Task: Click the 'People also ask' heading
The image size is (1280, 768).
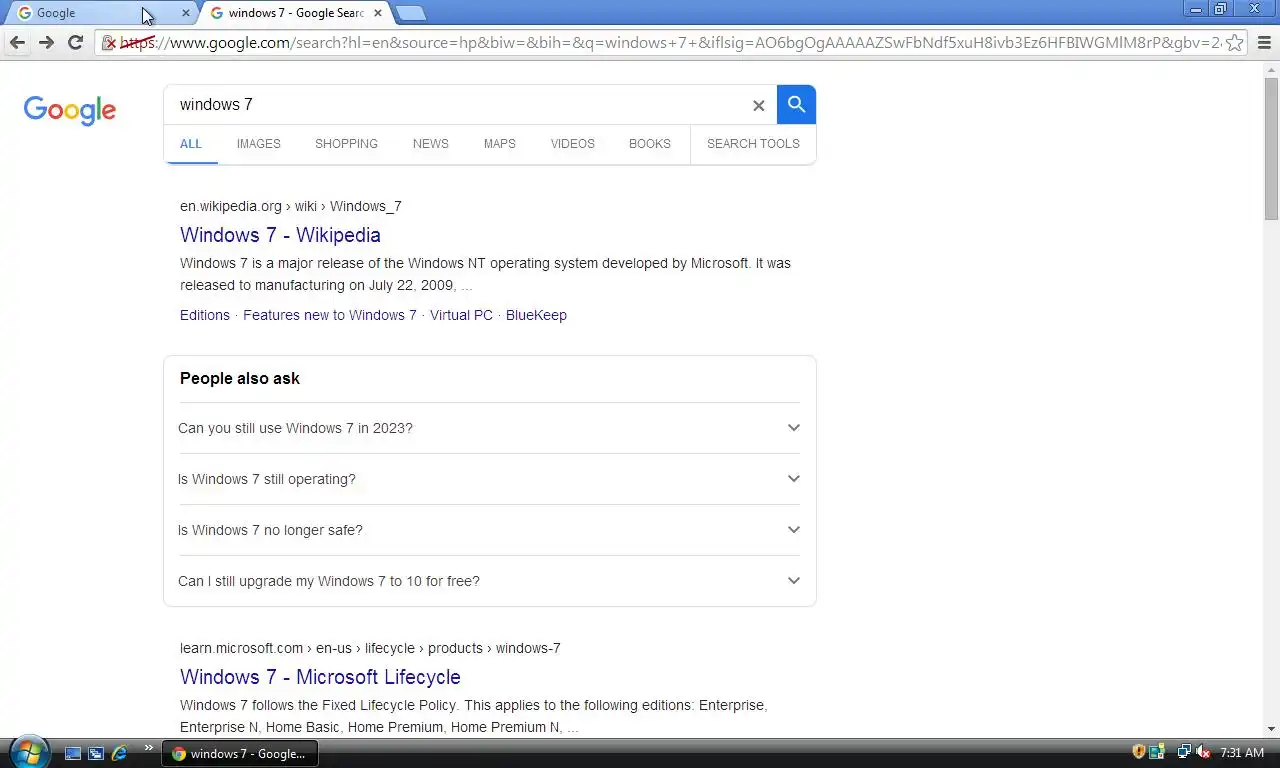Action: click(240, 378)
